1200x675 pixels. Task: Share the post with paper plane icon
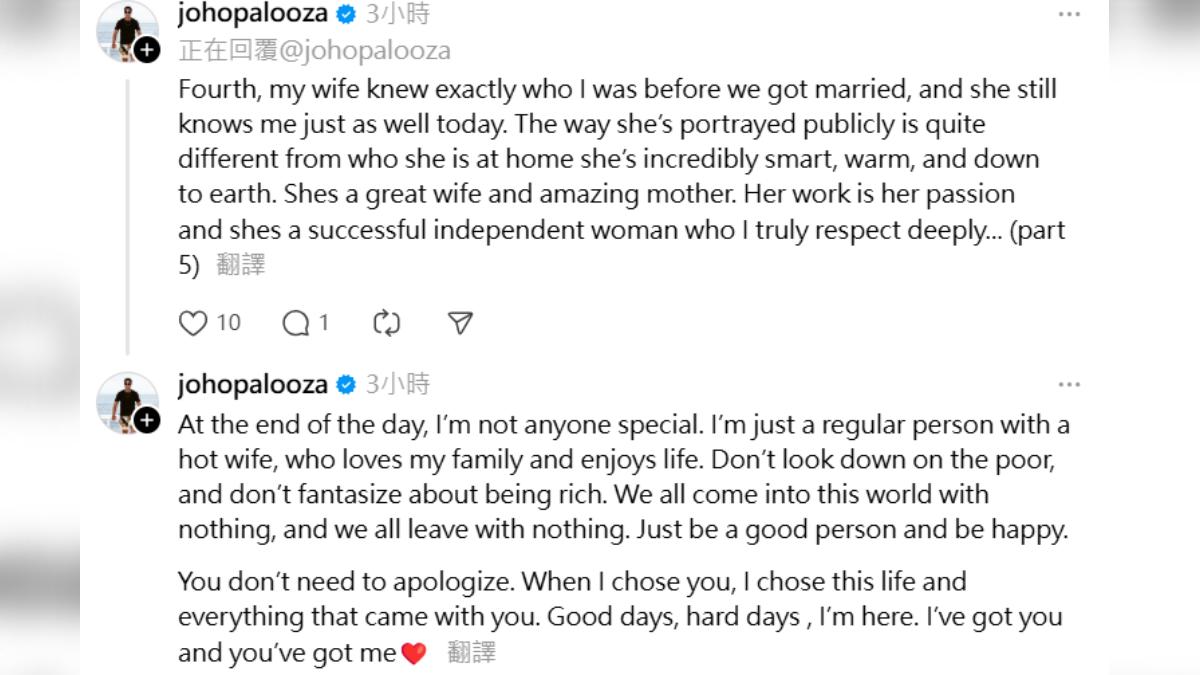(x=460, y=323)
